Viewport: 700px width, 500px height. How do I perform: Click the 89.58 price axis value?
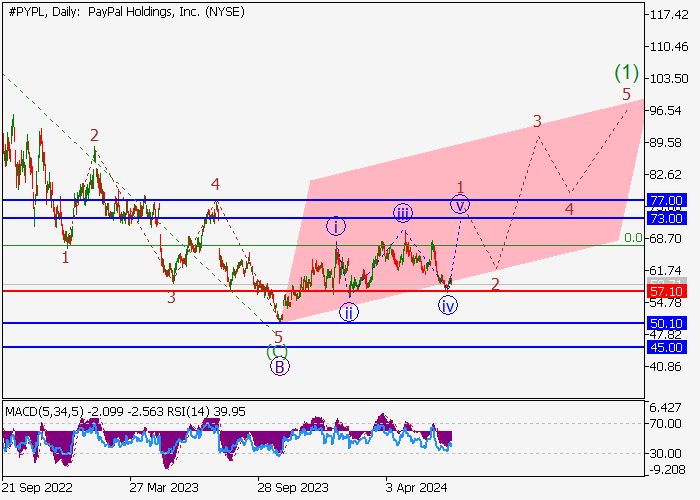pyautogui.click(x=666, y=143)
